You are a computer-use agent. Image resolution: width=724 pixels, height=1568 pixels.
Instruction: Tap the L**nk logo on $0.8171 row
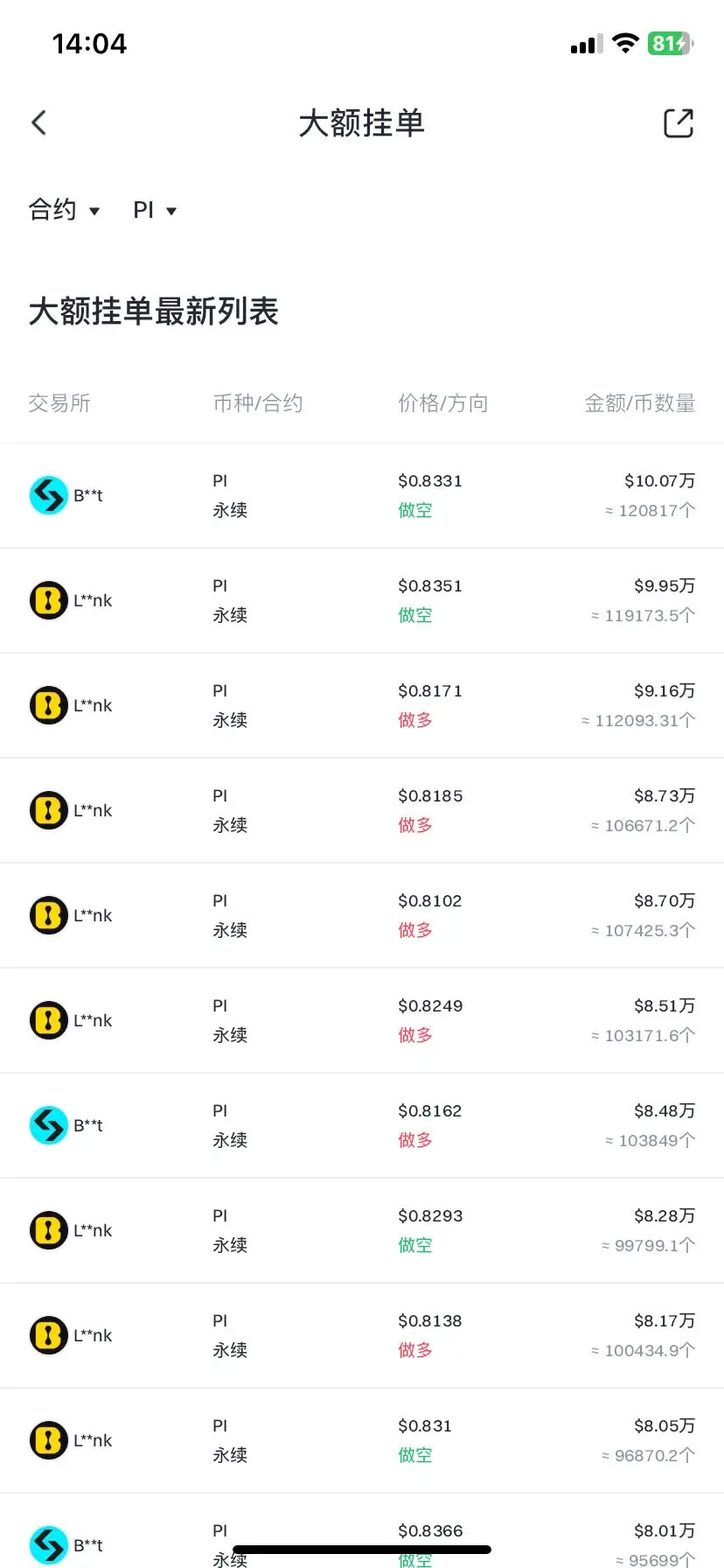click(48, 705)
